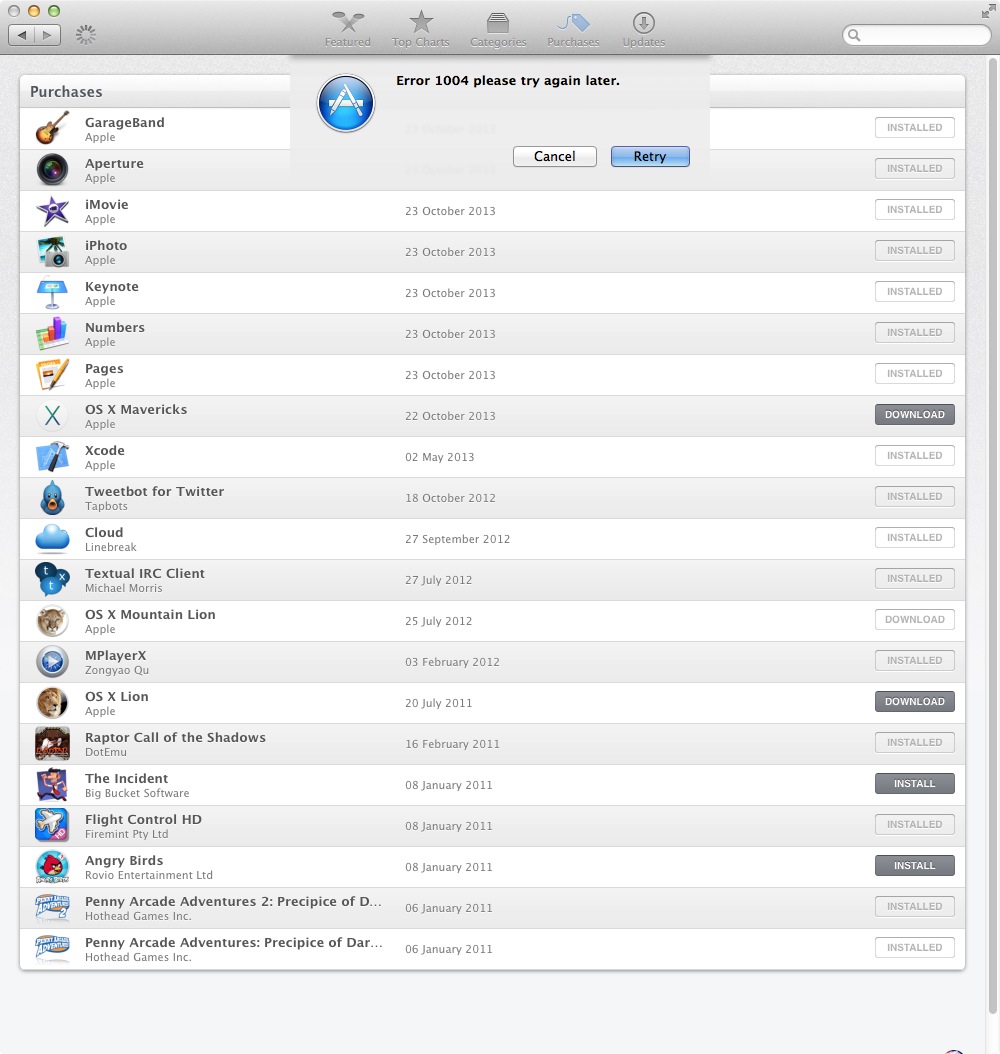Open The Incident app icon

coord(52,784)
